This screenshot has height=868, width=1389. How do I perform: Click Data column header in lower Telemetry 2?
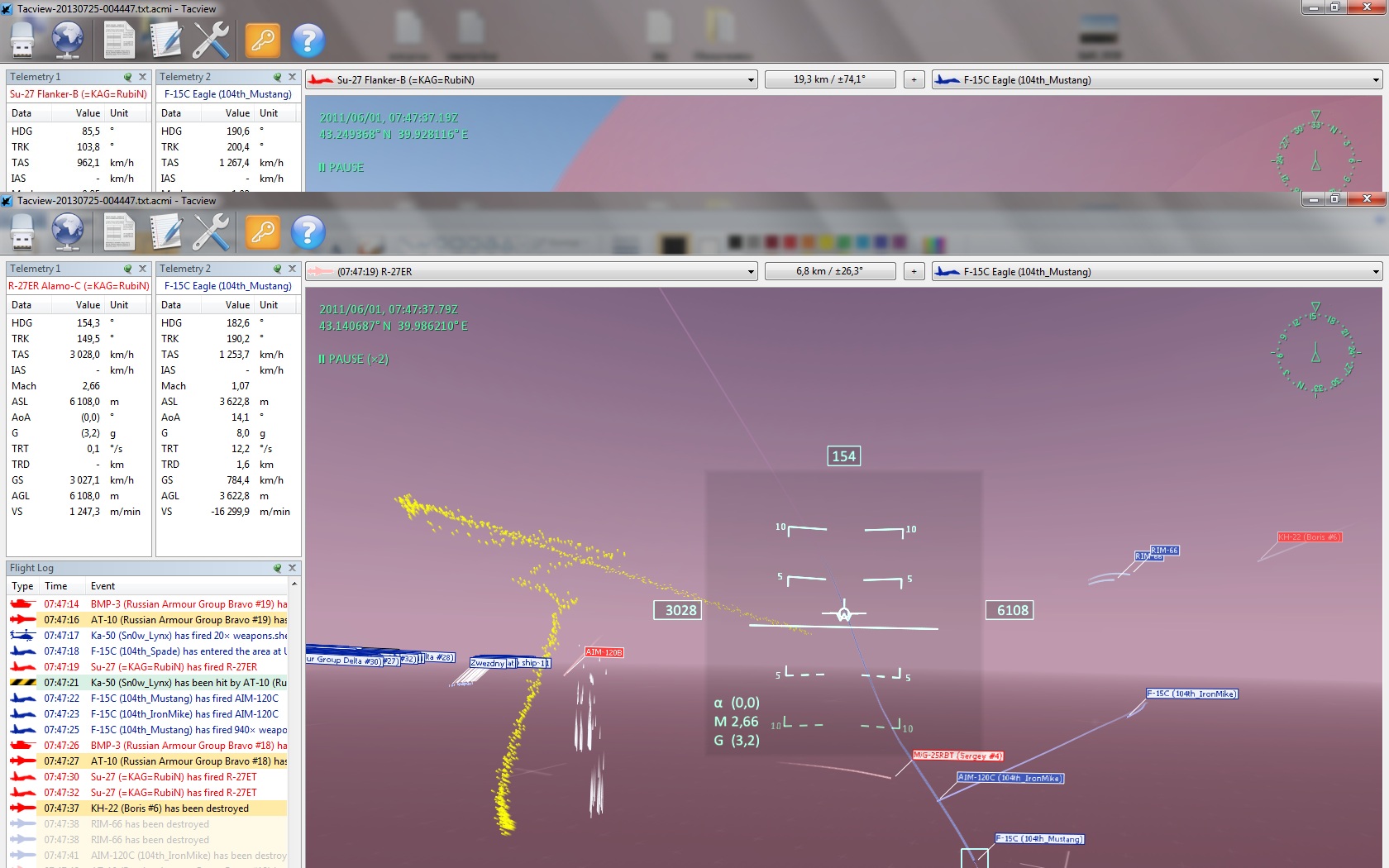[x=180, y=305]
